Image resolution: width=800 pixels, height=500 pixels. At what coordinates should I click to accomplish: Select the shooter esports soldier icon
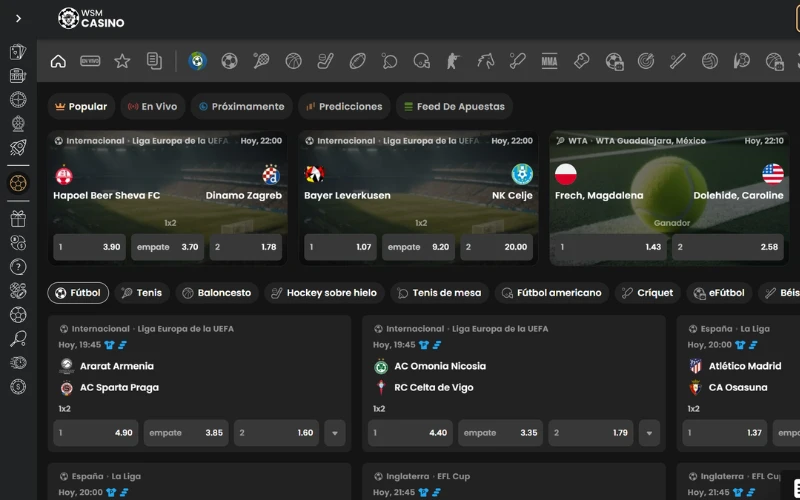453,61
